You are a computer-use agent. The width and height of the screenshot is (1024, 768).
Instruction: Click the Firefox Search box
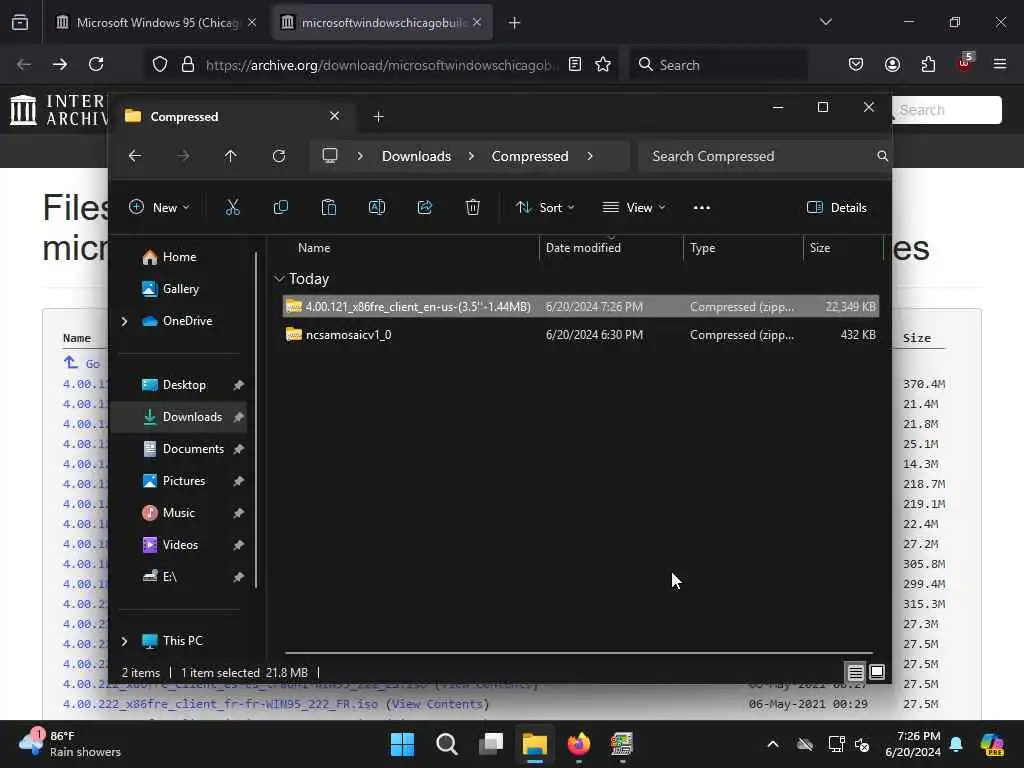coord(718,65)
